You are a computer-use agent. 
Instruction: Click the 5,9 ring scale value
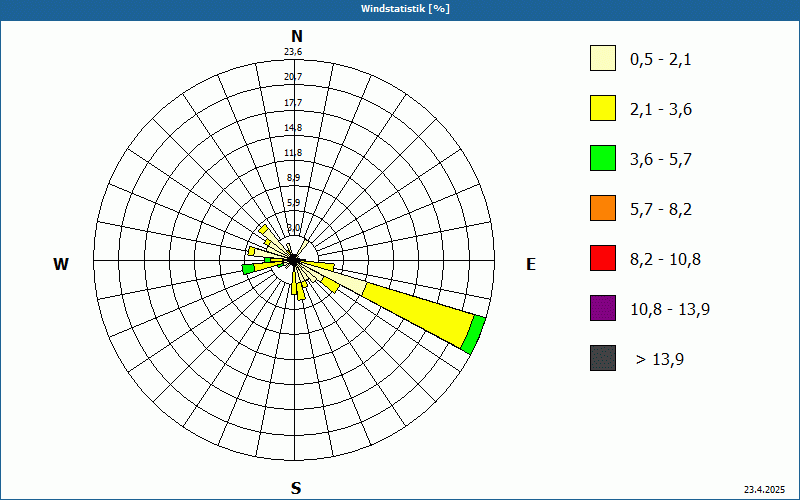coord(293,203)
